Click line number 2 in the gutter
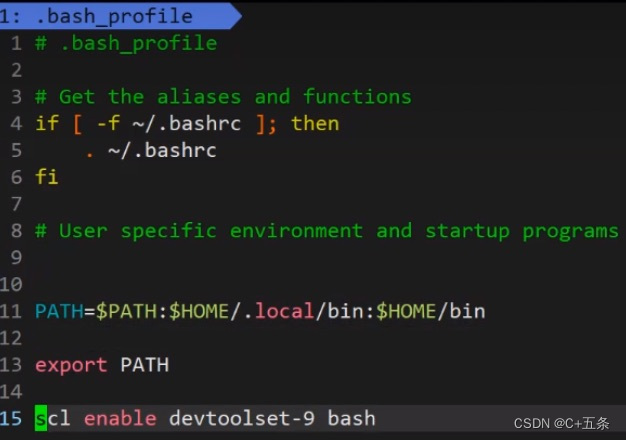Image resolution: width=626 pixels, height=440 pixels. 16,70
